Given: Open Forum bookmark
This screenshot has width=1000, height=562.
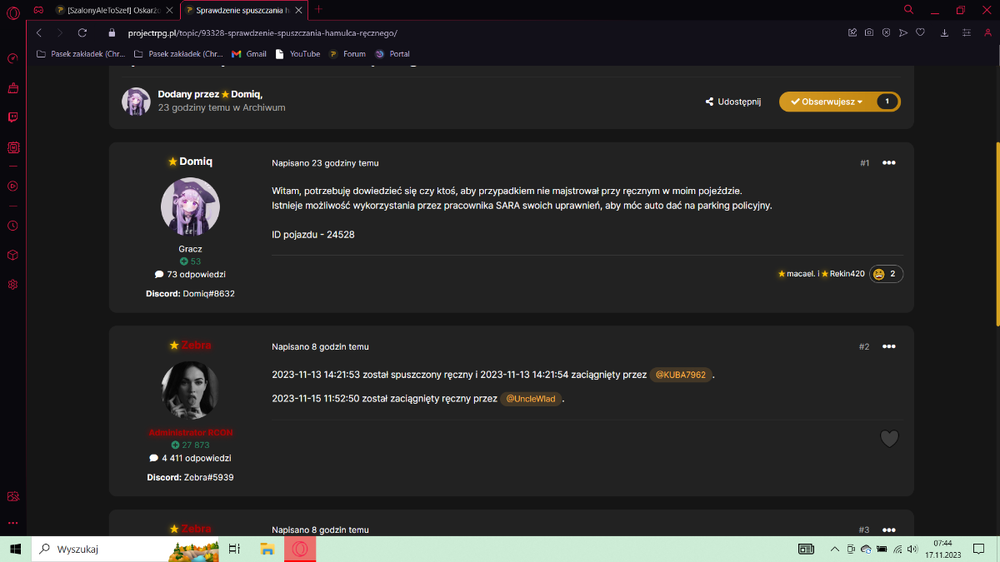Looking at the screenshot, I should pyautogui.click(x=348, y=54).
